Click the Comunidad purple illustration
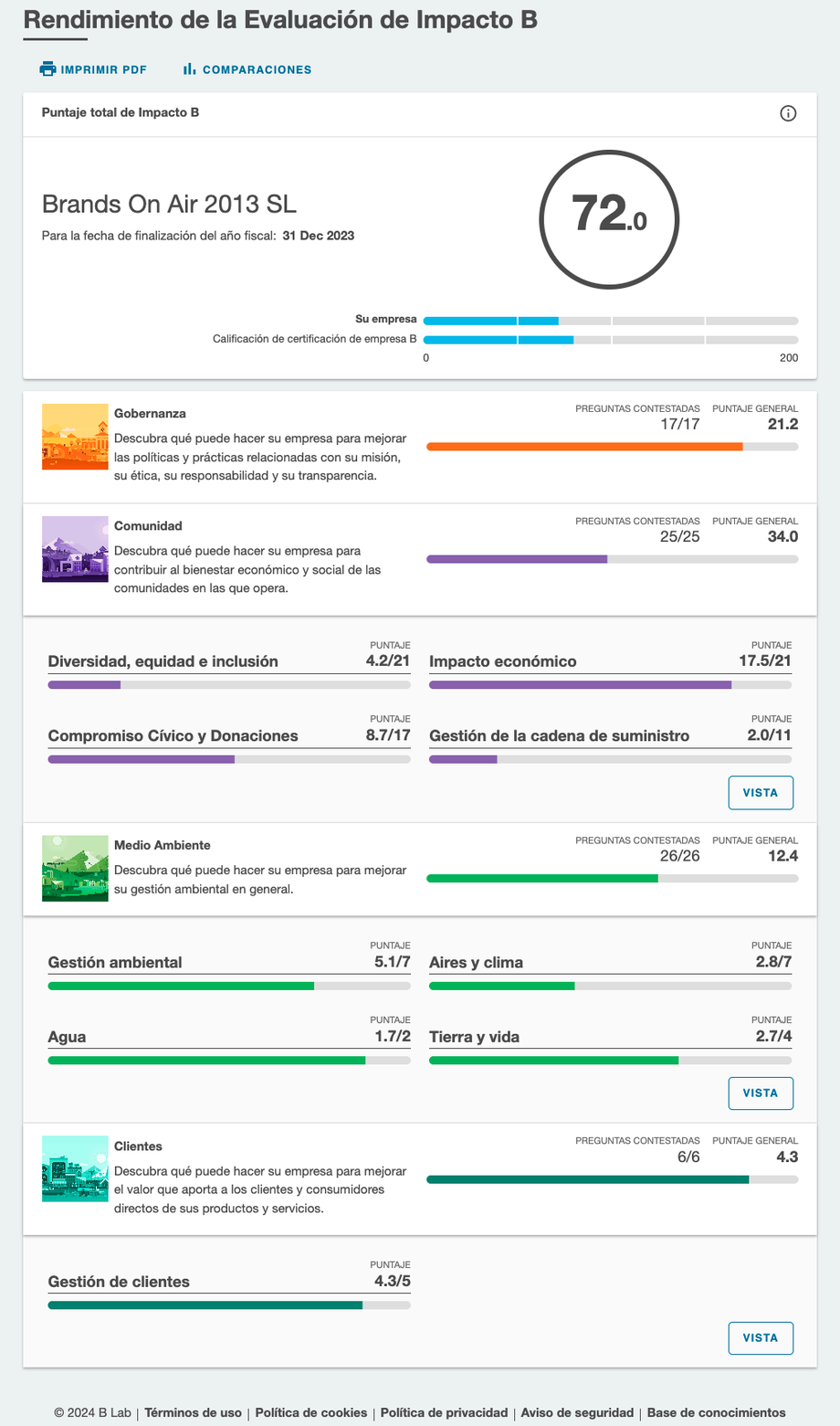The width and height of the screenshot is (840, 1426). pyautogui.click(x=75, y=549)
